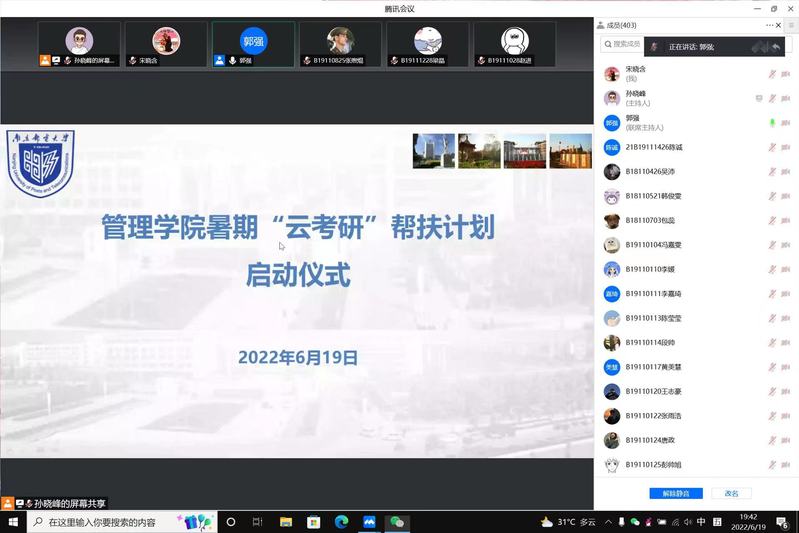Image resolution: width=799 pixels, height=533 pixels.
Task: Click the 解除静音 unmute button
Action: [676, 493]
